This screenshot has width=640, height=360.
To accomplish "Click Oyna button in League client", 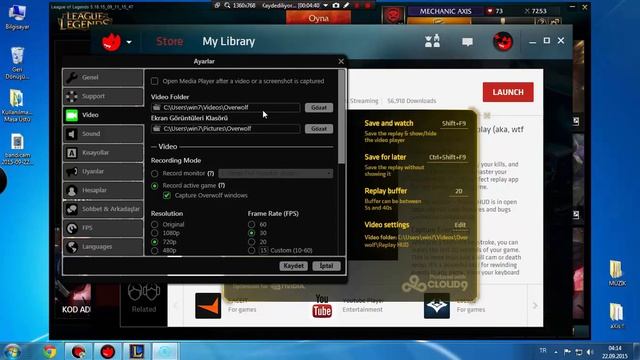I will pyautogui.click(x=318, y=18).
